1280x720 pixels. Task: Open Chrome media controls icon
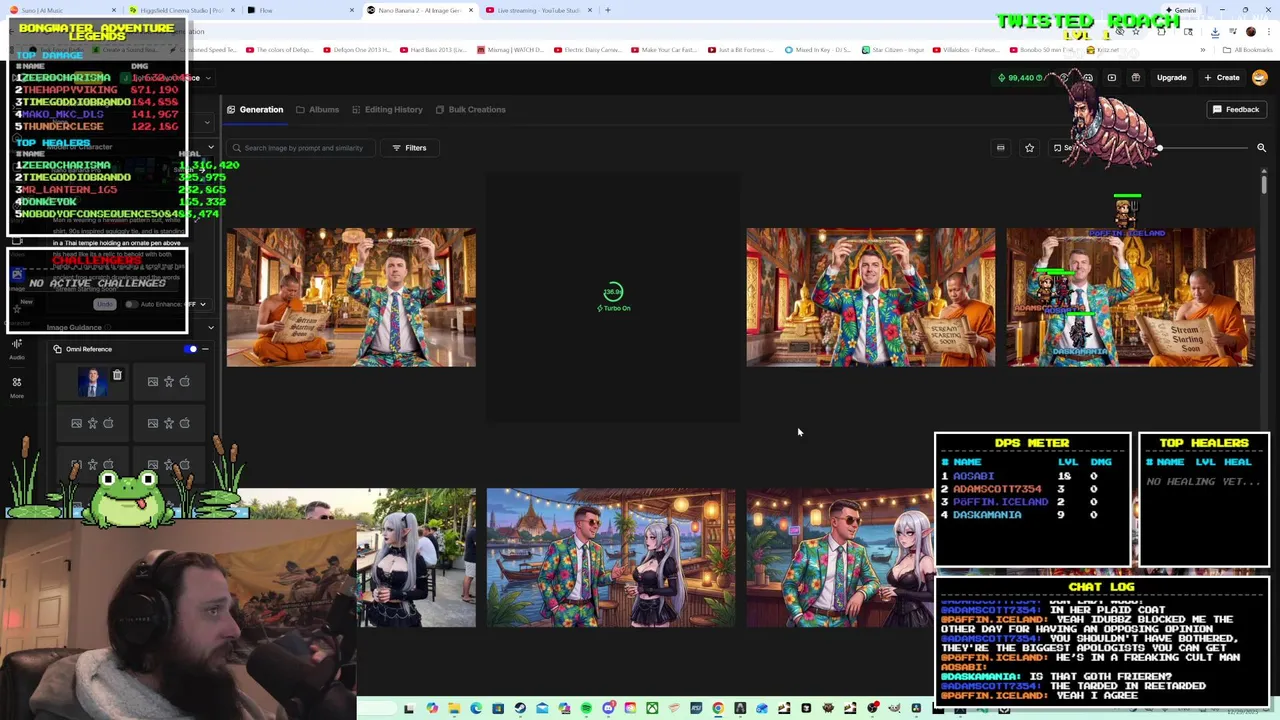(x=1232, y=31)
